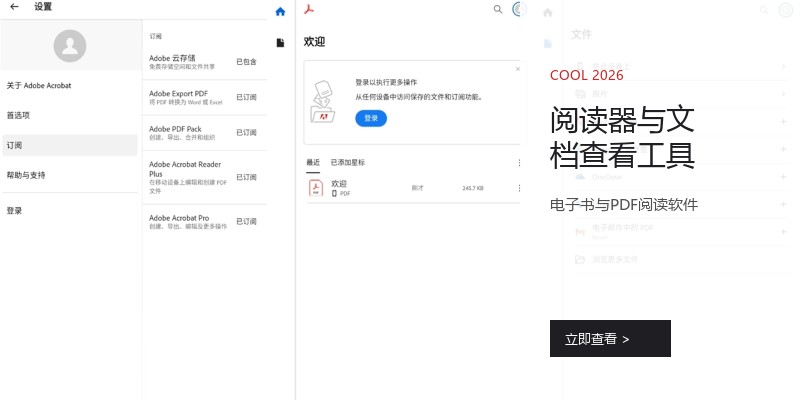The width and height of the screenshot is (800, 400).
Task: Open the 欢迎 PDF file in recents
Action: coord(413,188)
